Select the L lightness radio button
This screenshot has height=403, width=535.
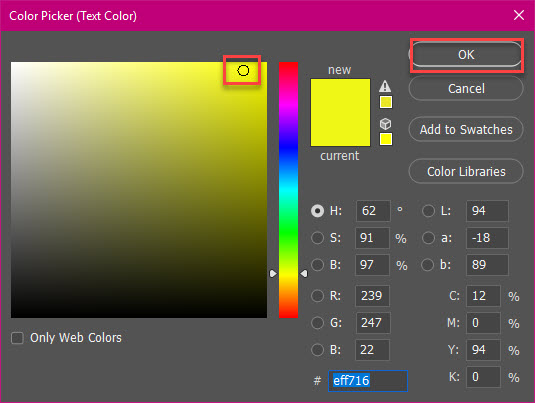point(428,211)
